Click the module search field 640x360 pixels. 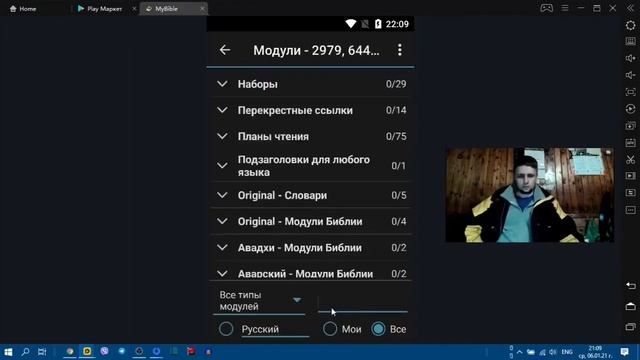click(362, 304)
